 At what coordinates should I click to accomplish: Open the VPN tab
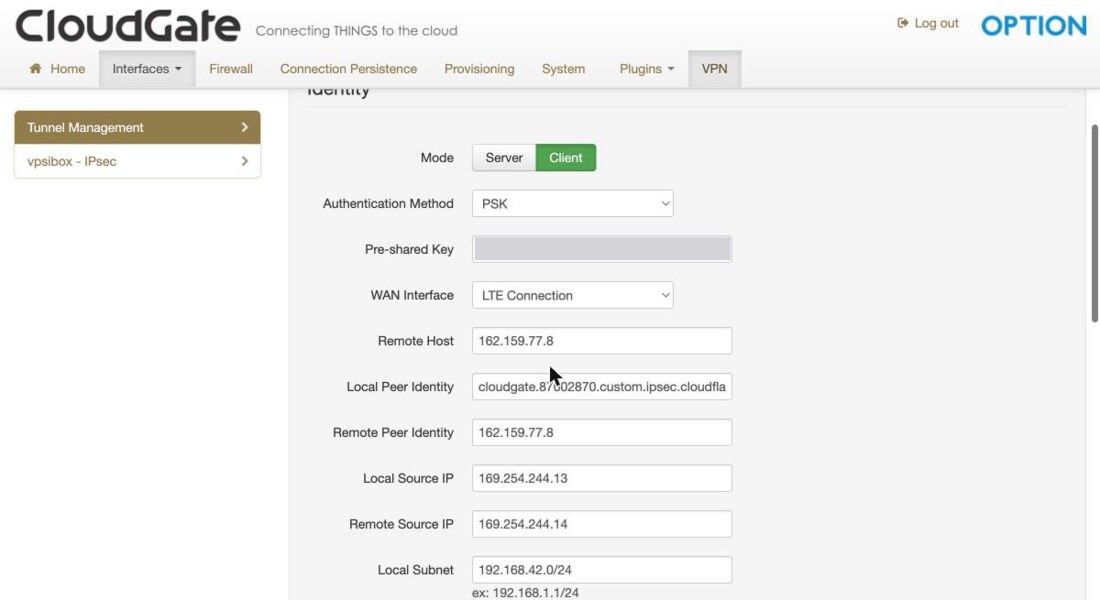click(714, 69)
